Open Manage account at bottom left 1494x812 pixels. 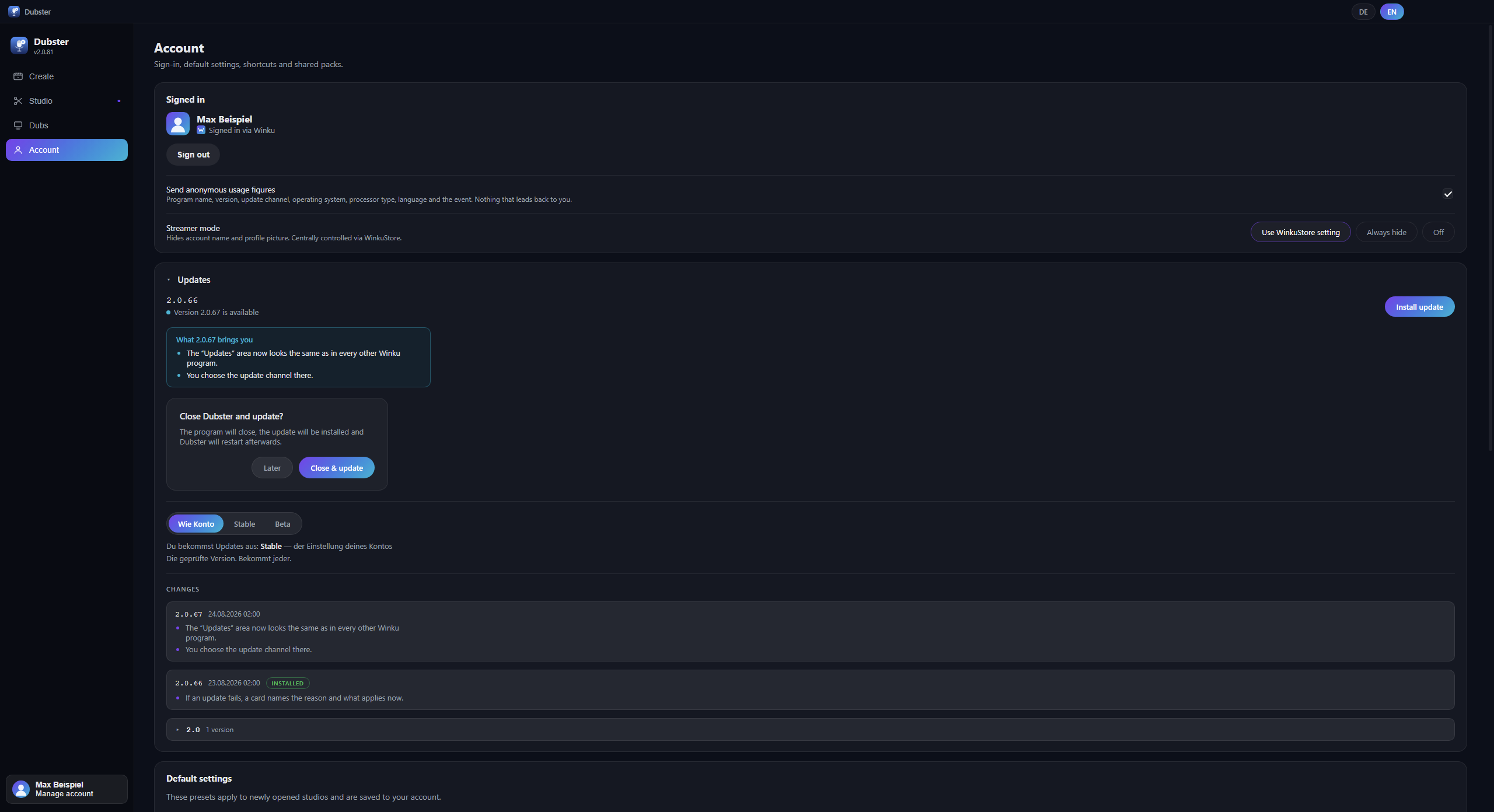click(x=67, y=789)
